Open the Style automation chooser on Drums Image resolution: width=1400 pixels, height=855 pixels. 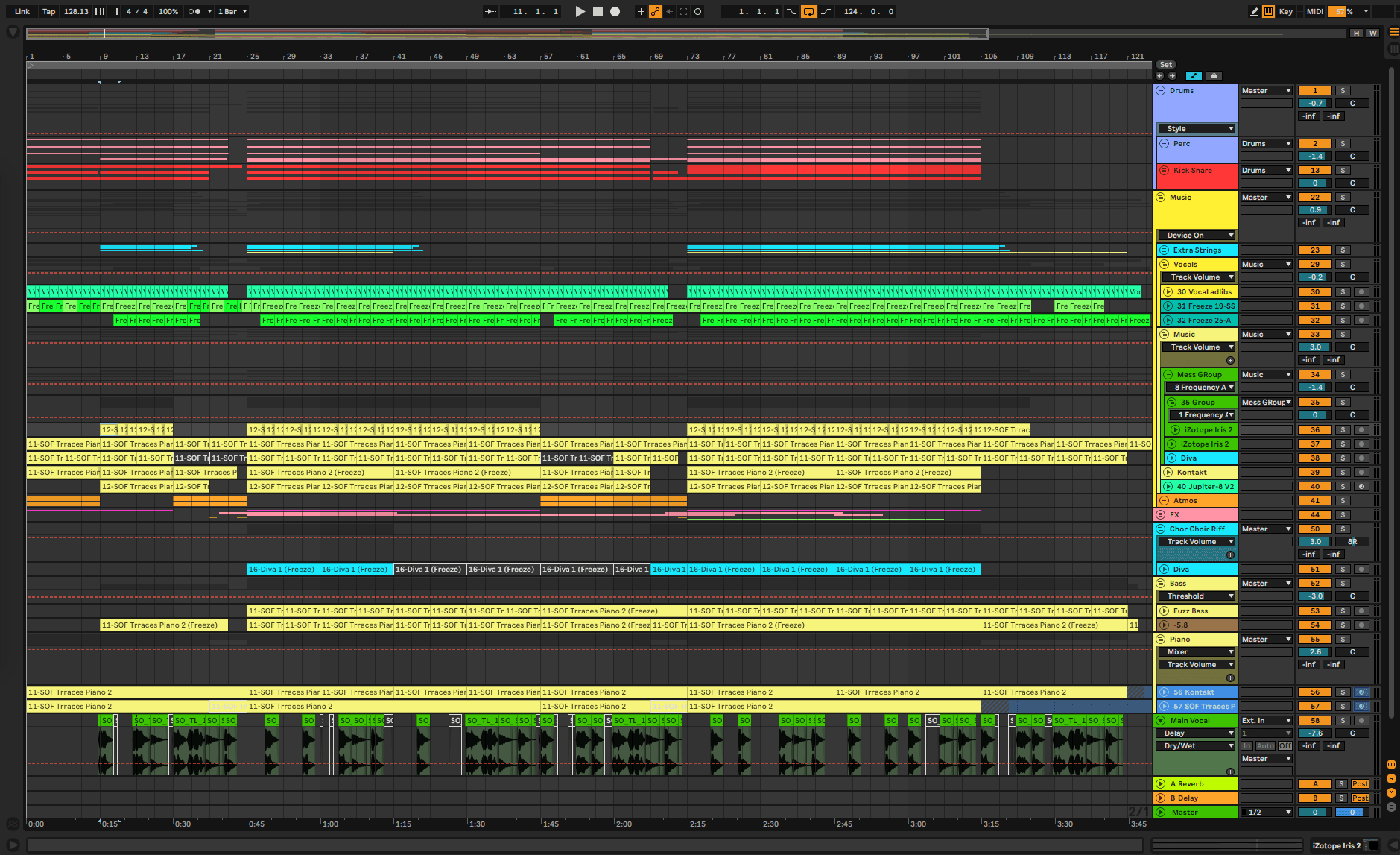pos(1197,129)
